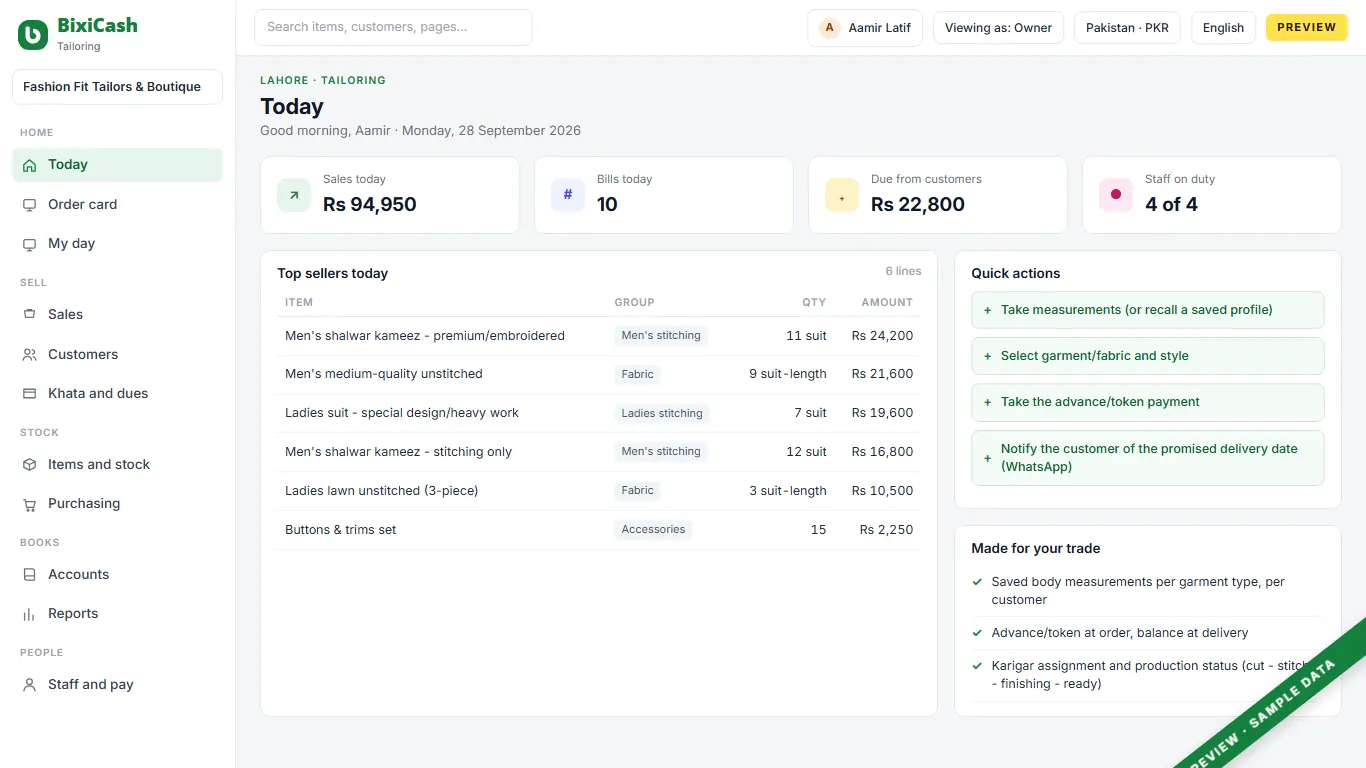Select Buttons & trims set item
1366x768 pixels.
pyautogui.click(x=341, y=530)
